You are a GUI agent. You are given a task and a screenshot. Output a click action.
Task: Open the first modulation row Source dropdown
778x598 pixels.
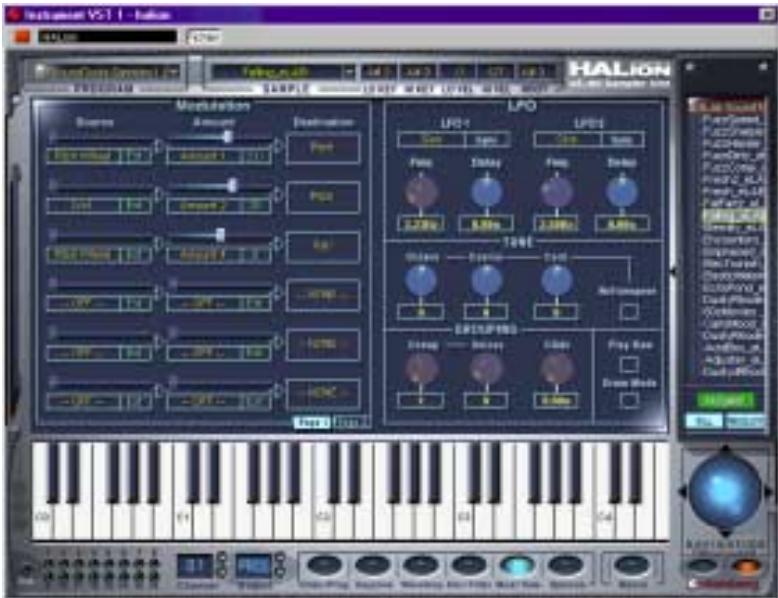(x=83, y=156)
